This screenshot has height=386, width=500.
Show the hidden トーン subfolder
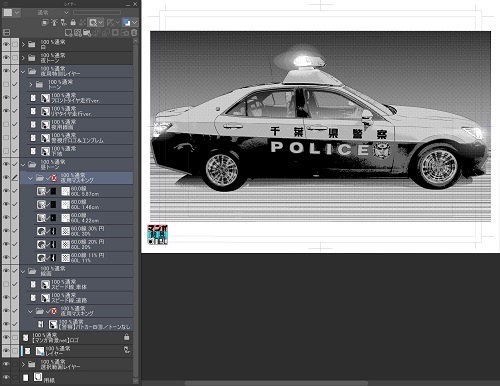pos(6,84)
